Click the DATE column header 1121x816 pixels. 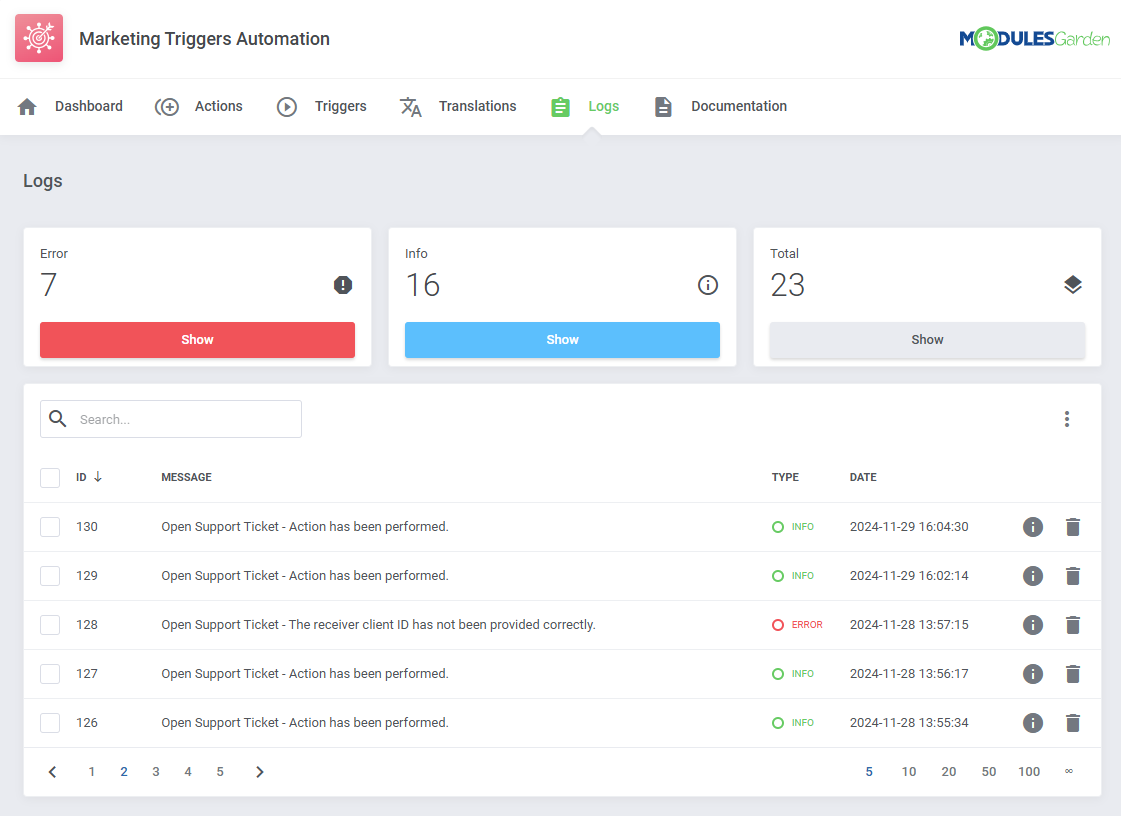pyautogui.click(x=863, y=477)
